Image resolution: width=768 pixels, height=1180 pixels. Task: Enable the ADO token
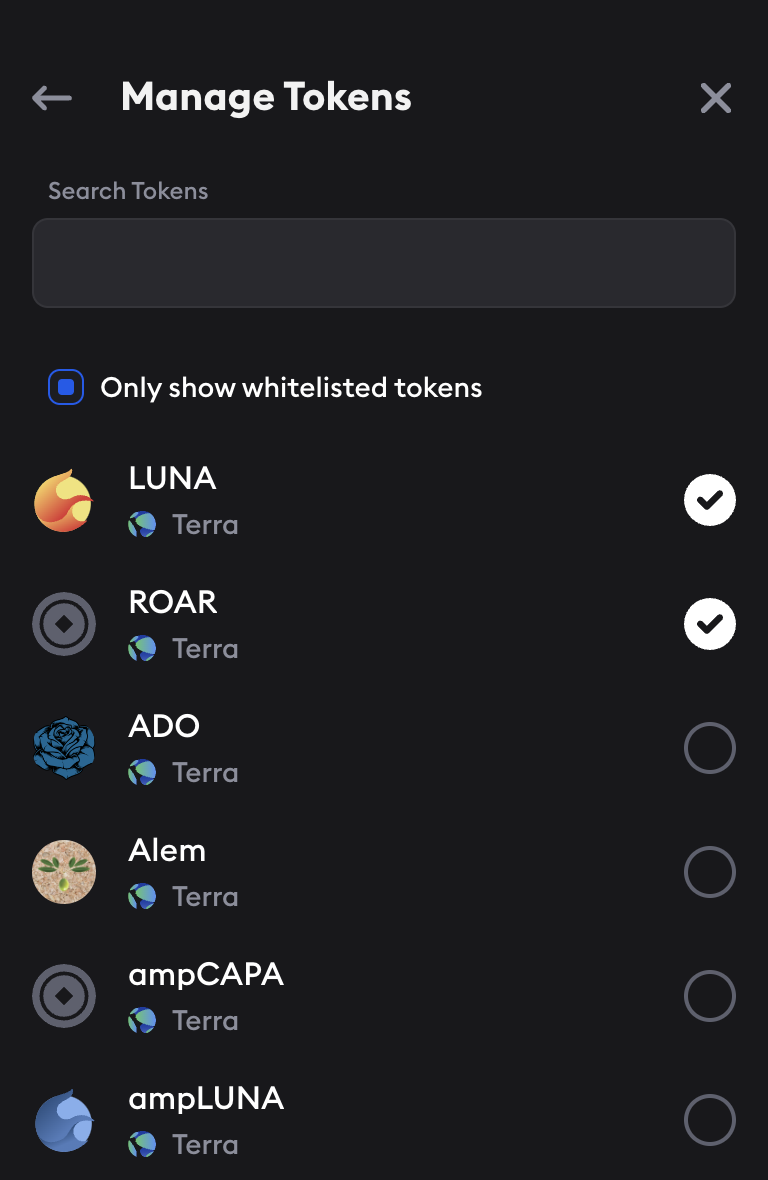(710, 748)
